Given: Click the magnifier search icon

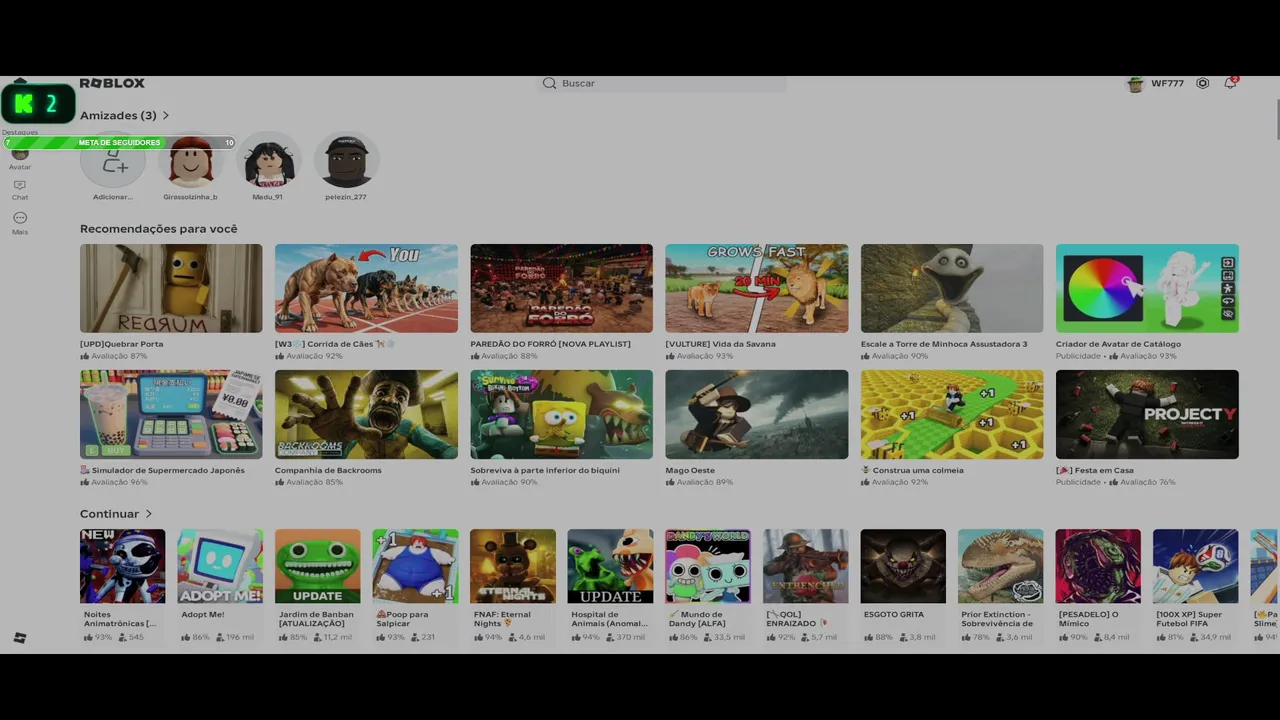Looking at the screenshot, I should click(549, 83).
